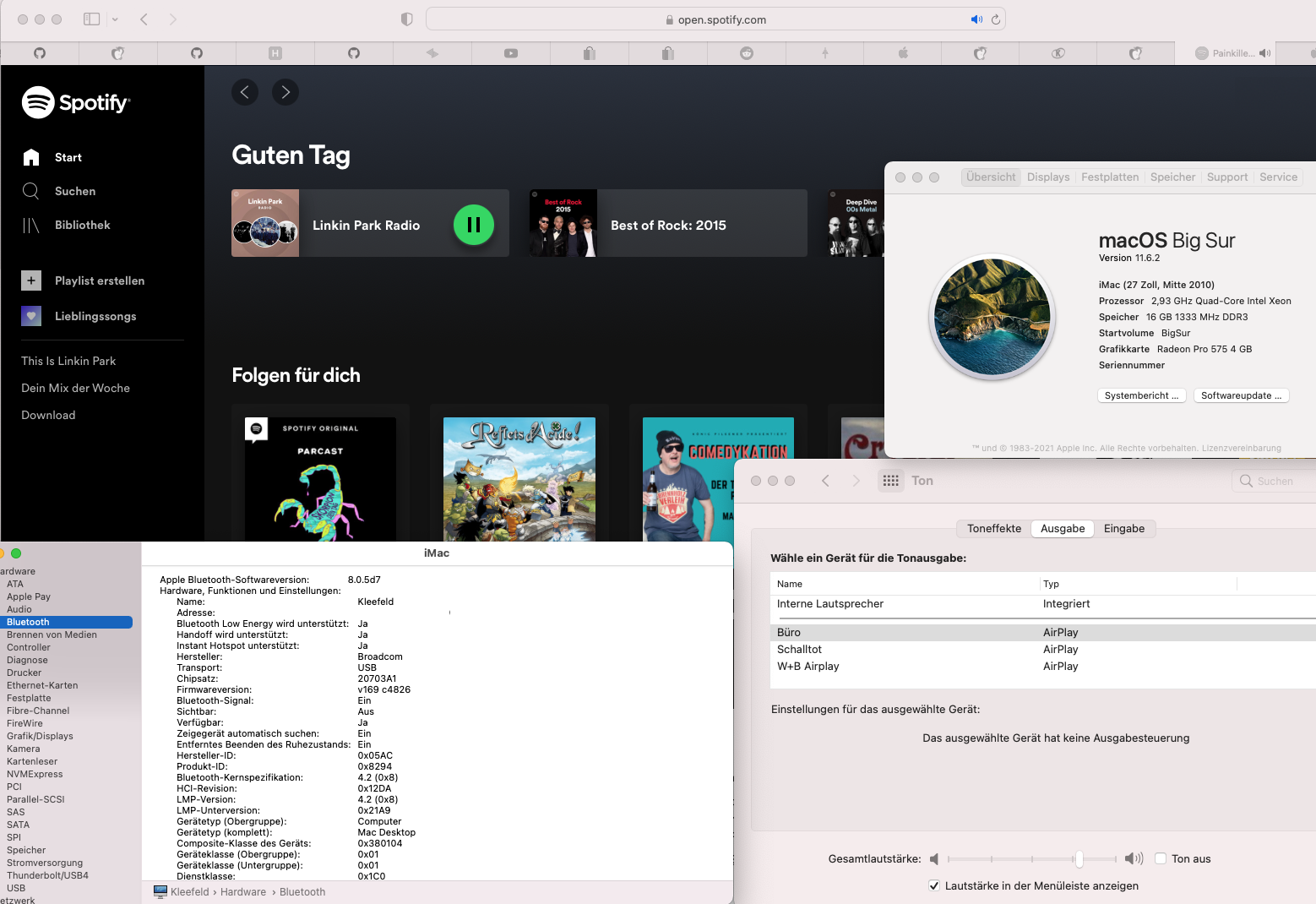The height and width of the screenshot is (904, 1316).
Task: Adjust the Gesamtlautstärke volume slider
Action: point(1079,858)
